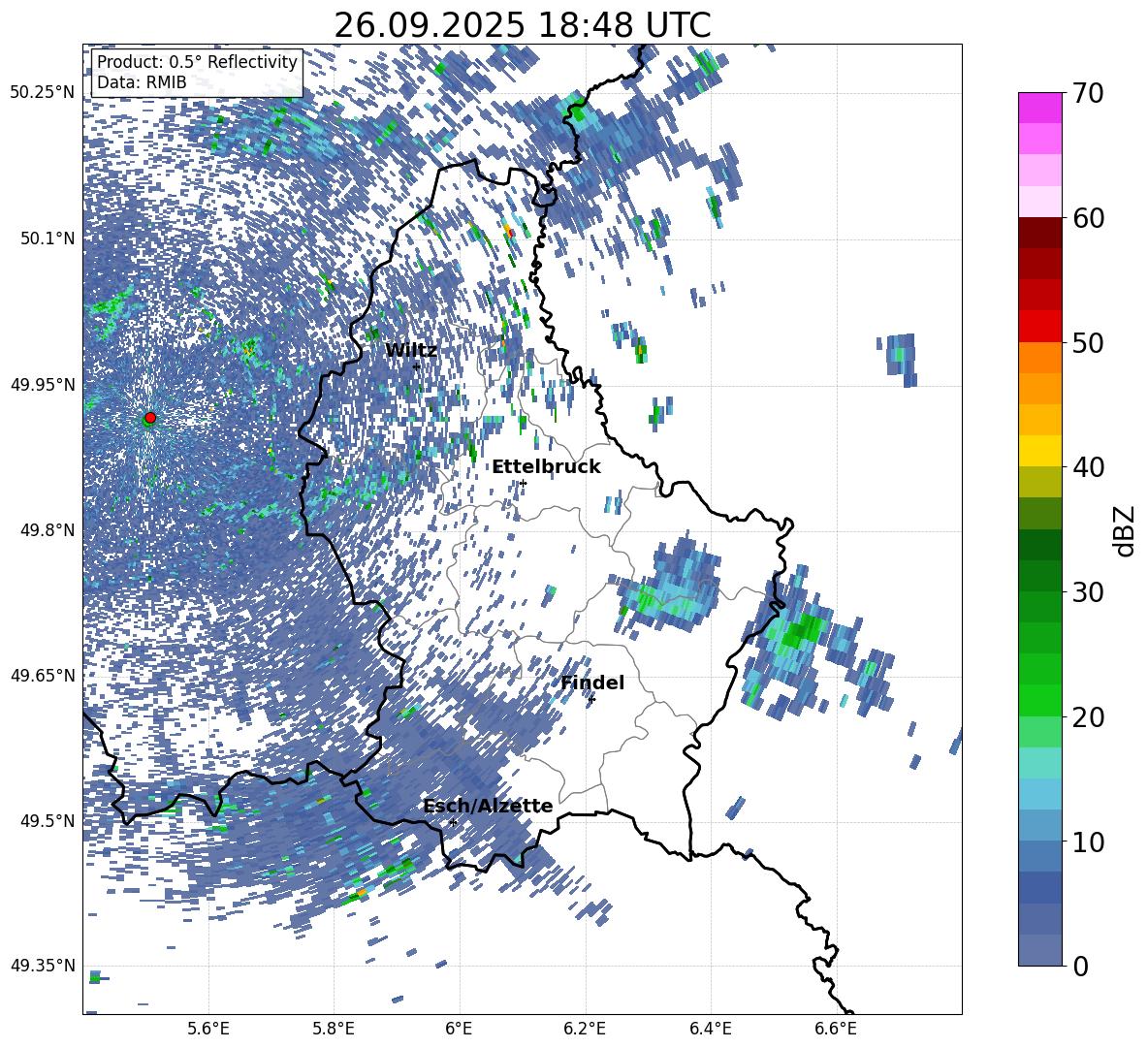1148x1048 pixels.
Task: Click the 6.2°E longitude label
Action: [x=585, y=1029]
